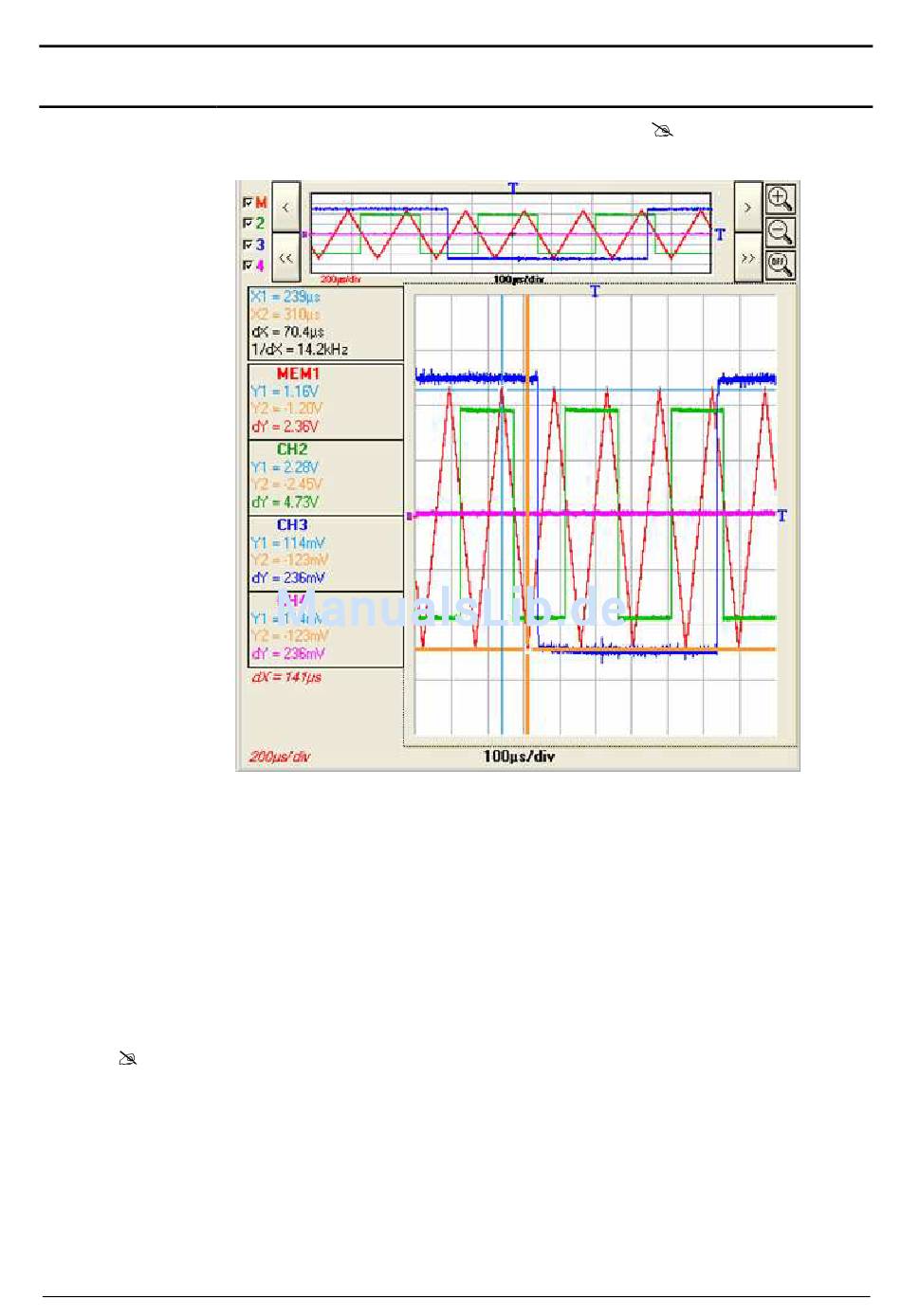Viewport: 901px width, 1316px height.
Task: Toggle the M channel checkbox
Action: click(248, 202)
